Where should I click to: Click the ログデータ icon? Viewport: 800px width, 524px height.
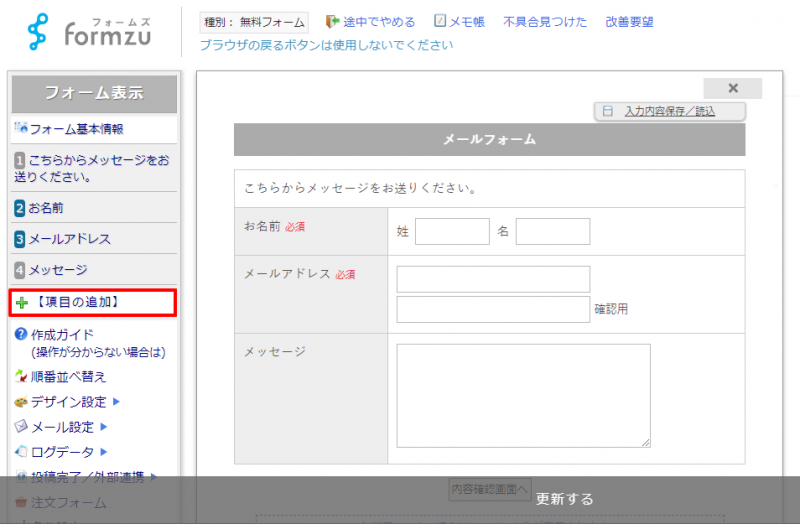coord(21,452)
